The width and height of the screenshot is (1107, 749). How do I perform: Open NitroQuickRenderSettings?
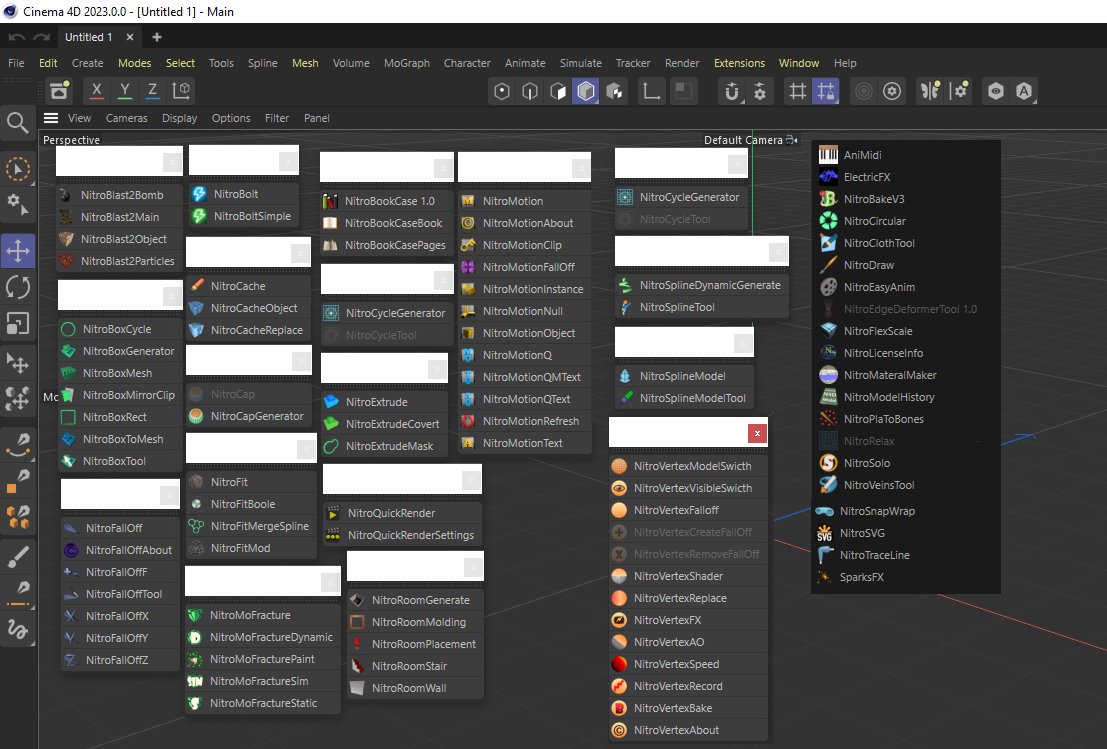coord(402,535)
